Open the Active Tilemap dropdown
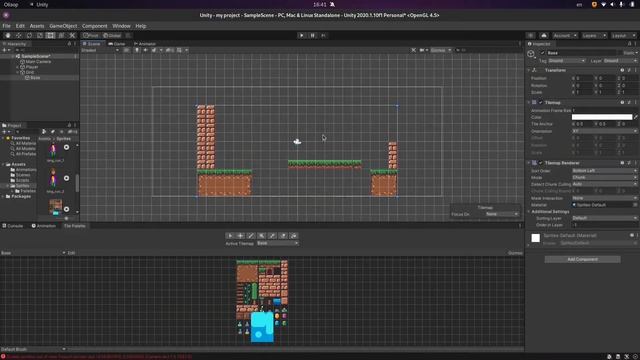 (278, 243)
